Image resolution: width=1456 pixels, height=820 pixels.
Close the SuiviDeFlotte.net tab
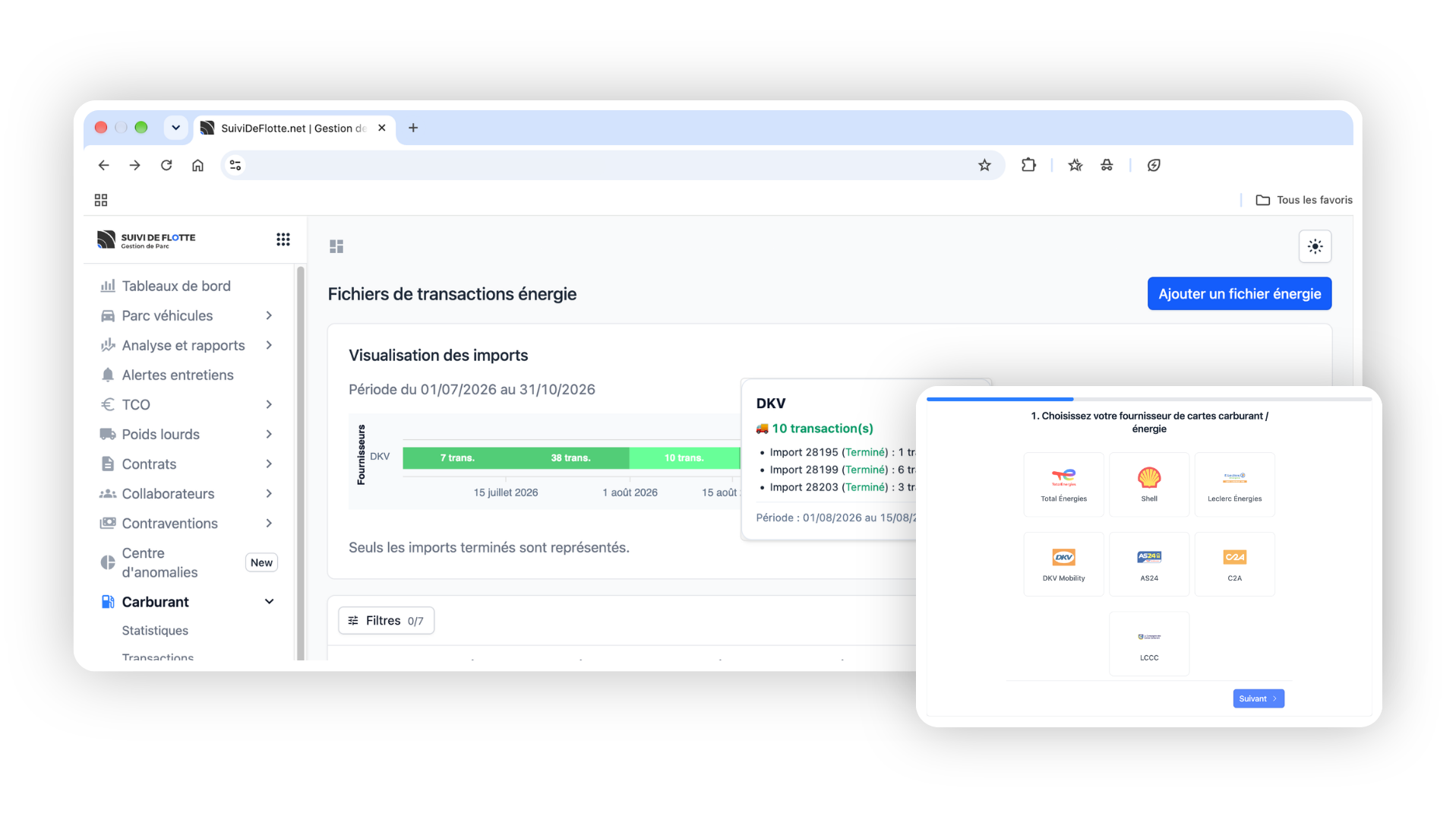coord(382,128)
